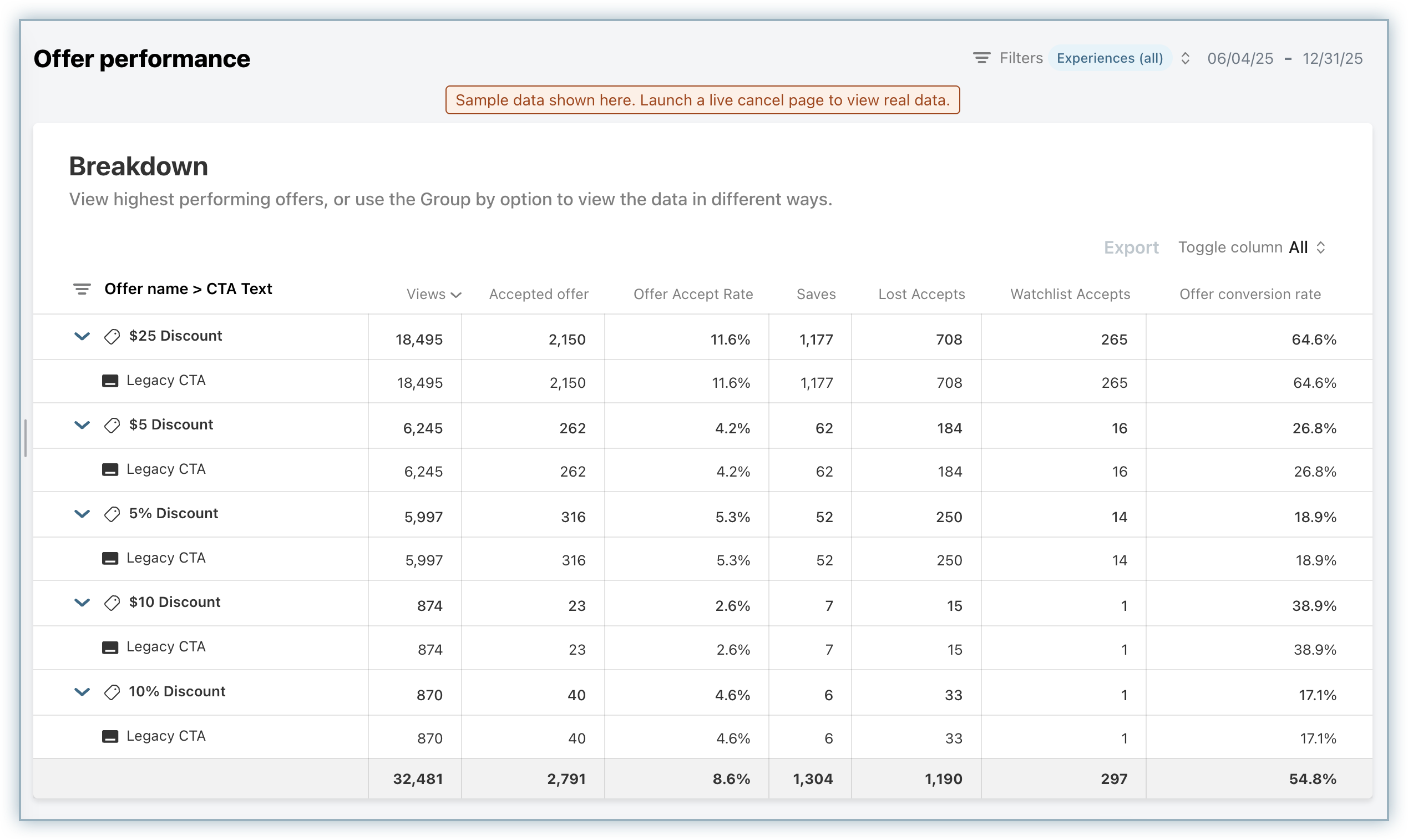The width and height of the screenshot is (1408, 840).
Task: Click Legacy CTA icon under $25 Discount
Action: [x=110, y=381]
